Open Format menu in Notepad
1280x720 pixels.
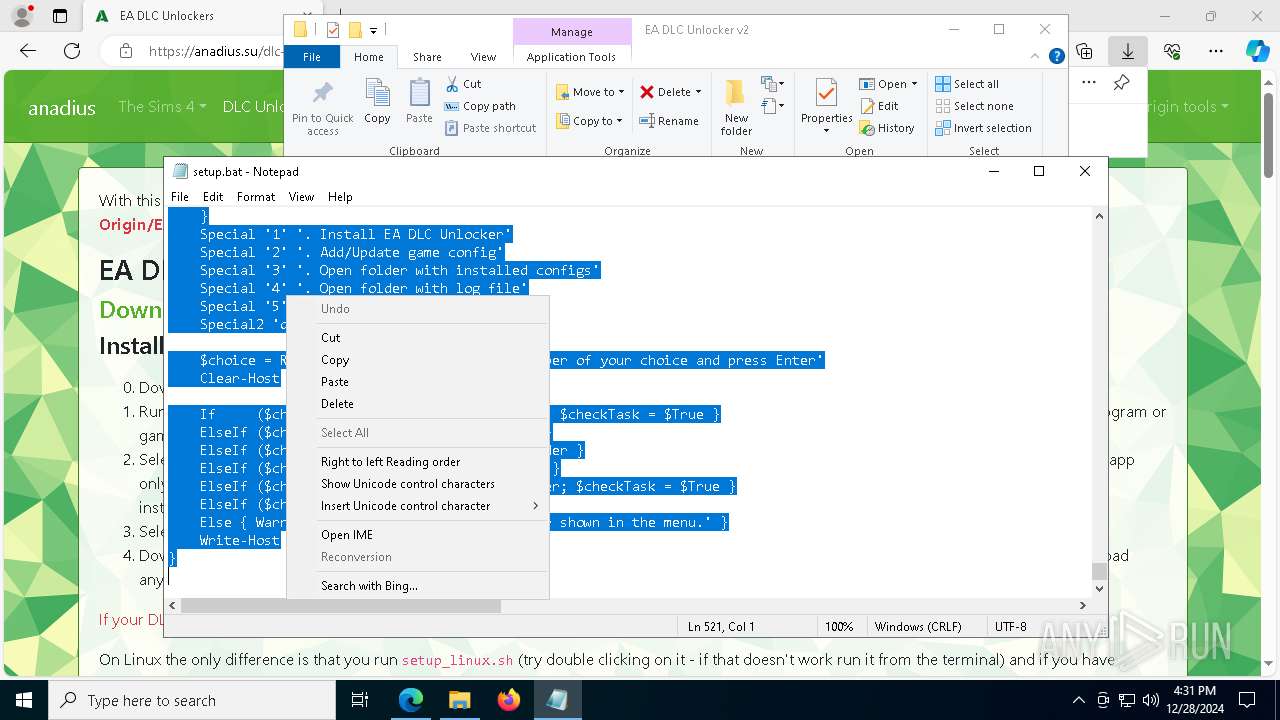(x=256, y=197)
